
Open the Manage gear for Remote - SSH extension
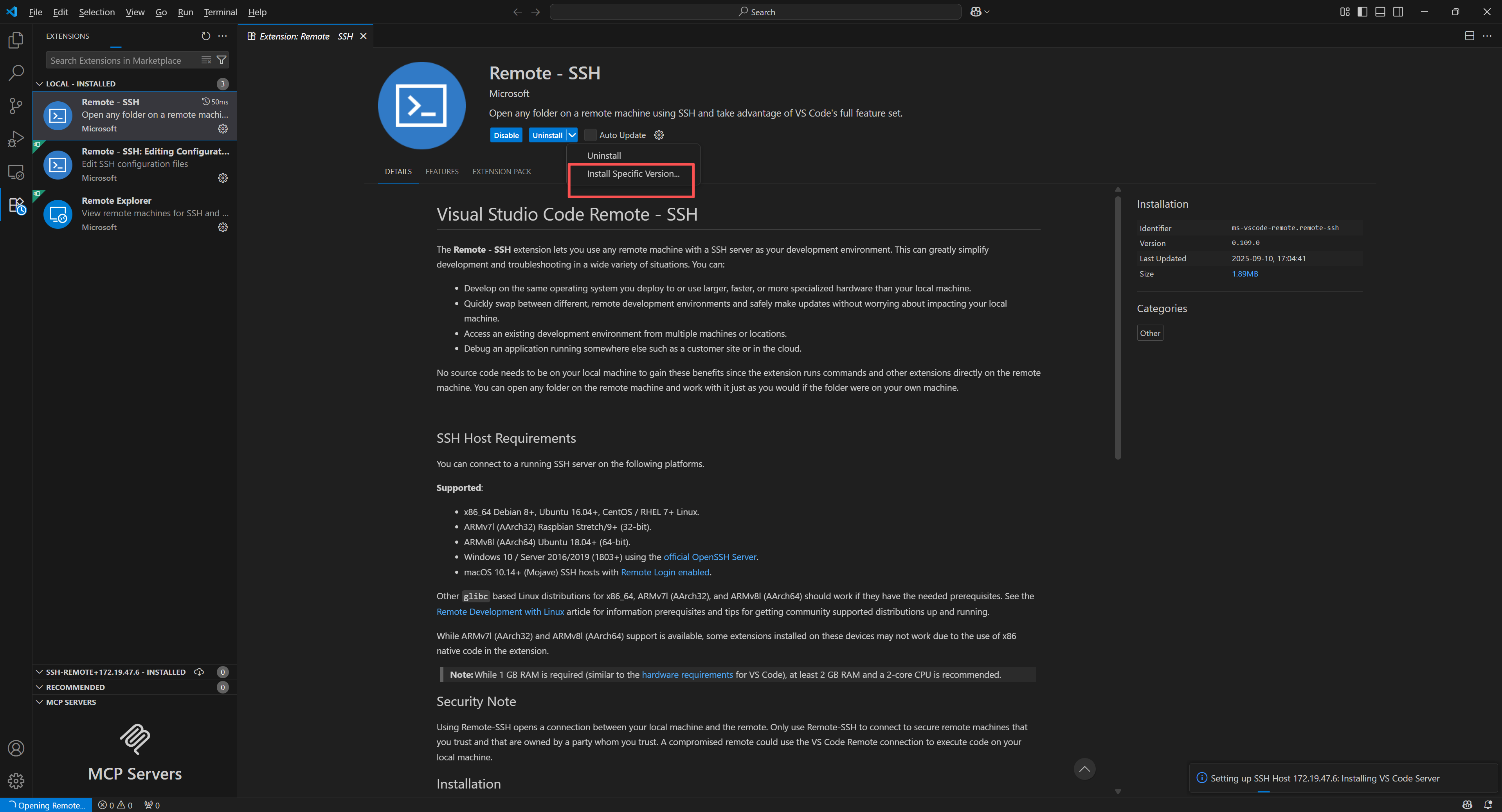223,129
